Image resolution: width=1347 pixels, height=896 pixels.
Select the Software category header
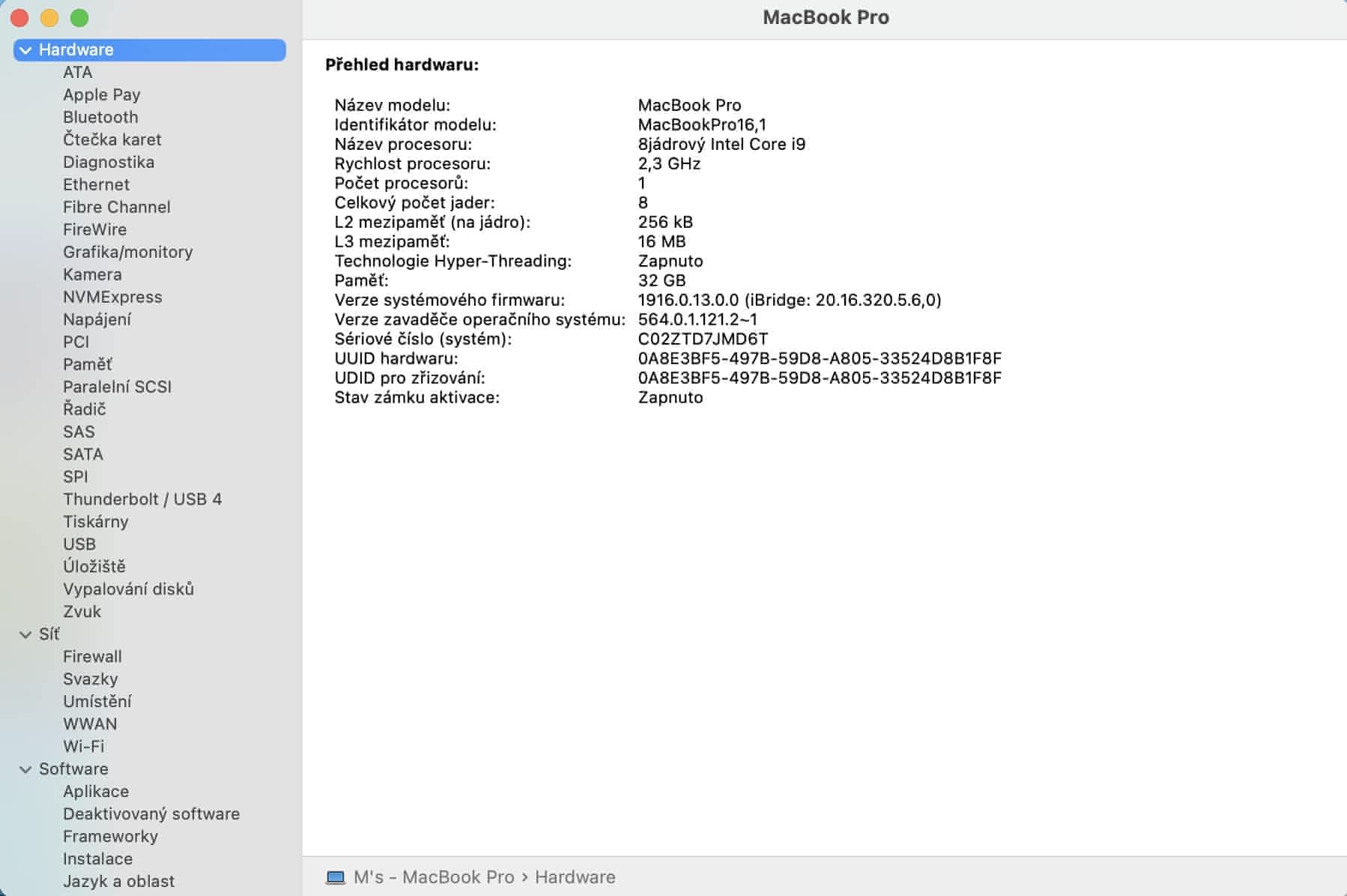[x=73, y=769]
